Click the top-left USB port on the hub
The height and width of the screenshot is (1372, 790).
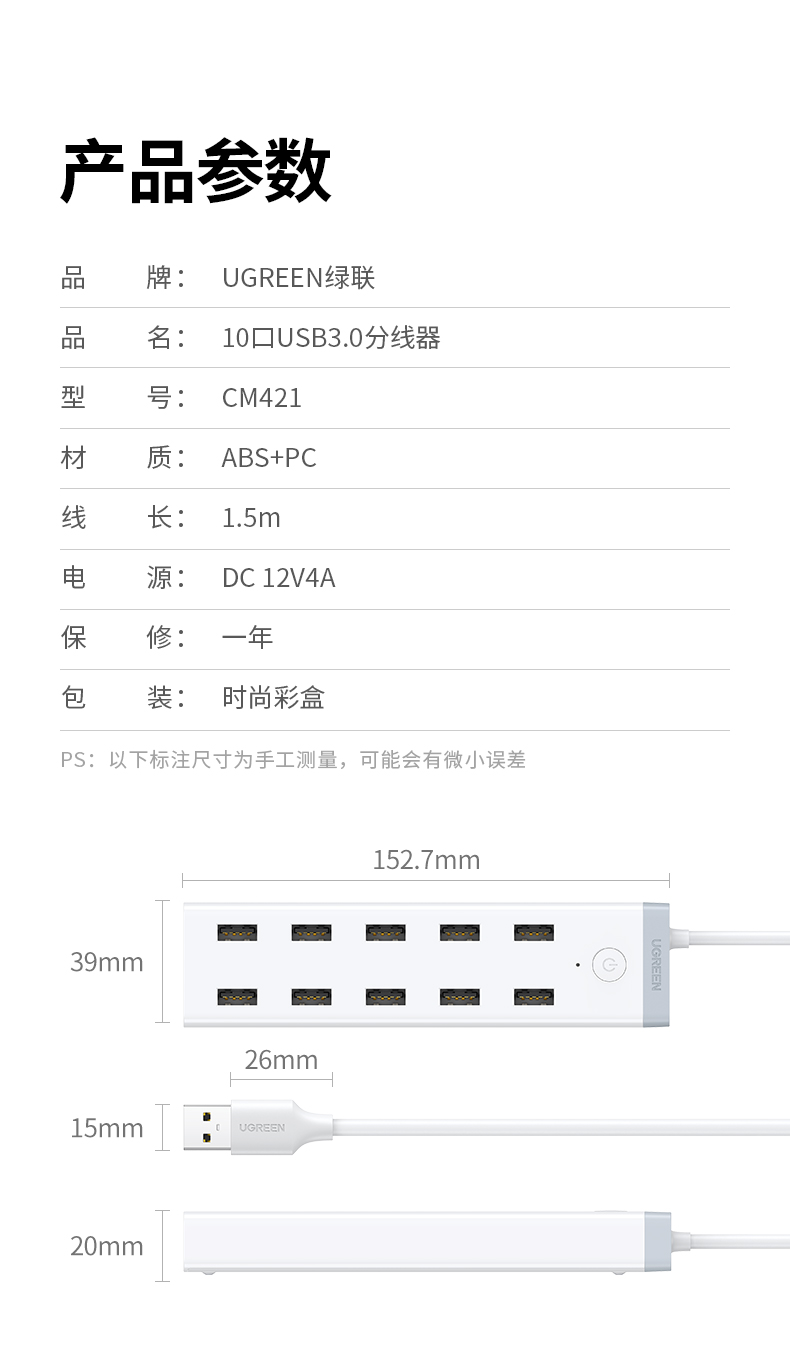click(237, 932)
